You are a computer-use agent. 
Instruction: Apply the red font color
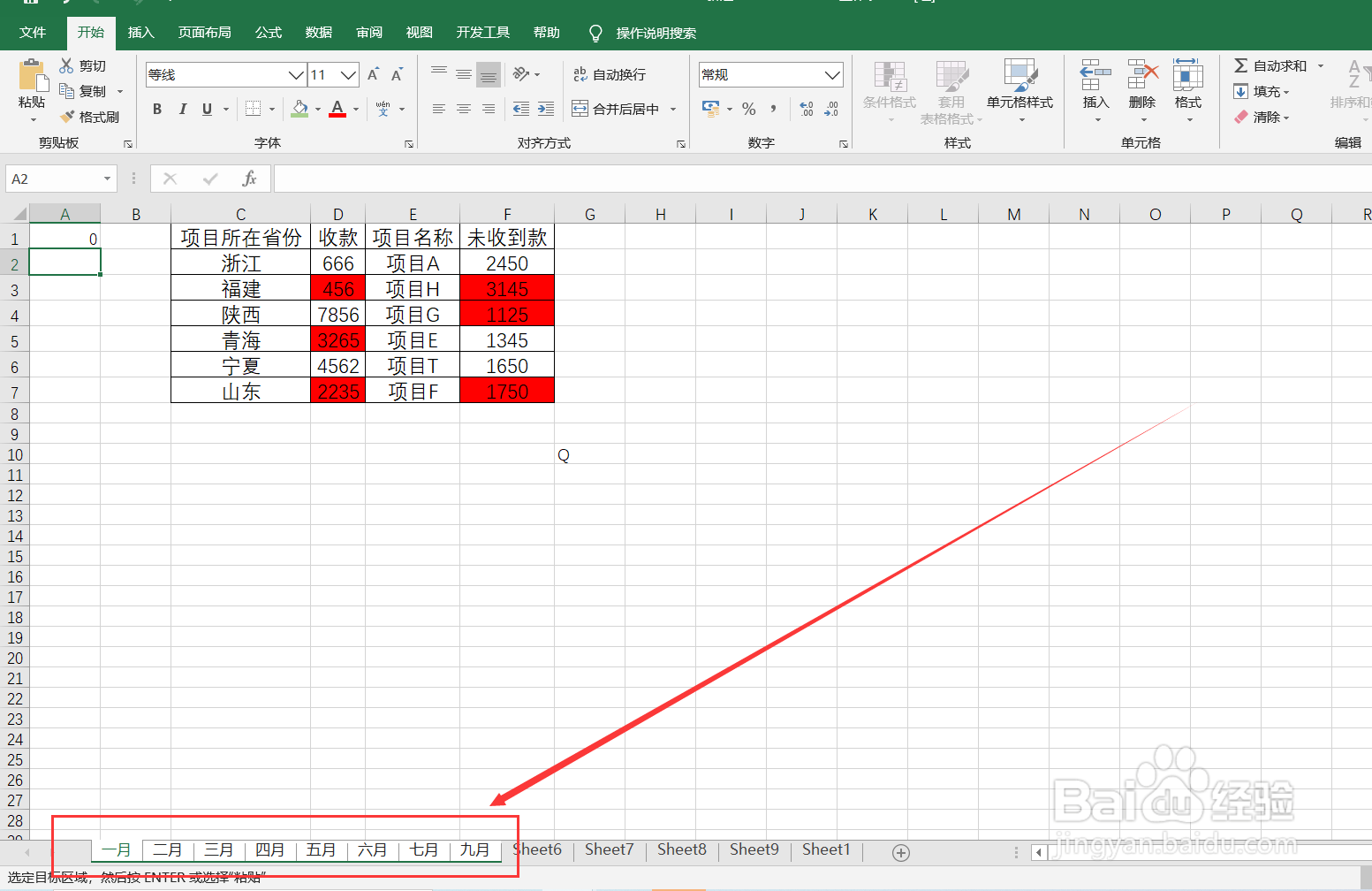(337, 109)
